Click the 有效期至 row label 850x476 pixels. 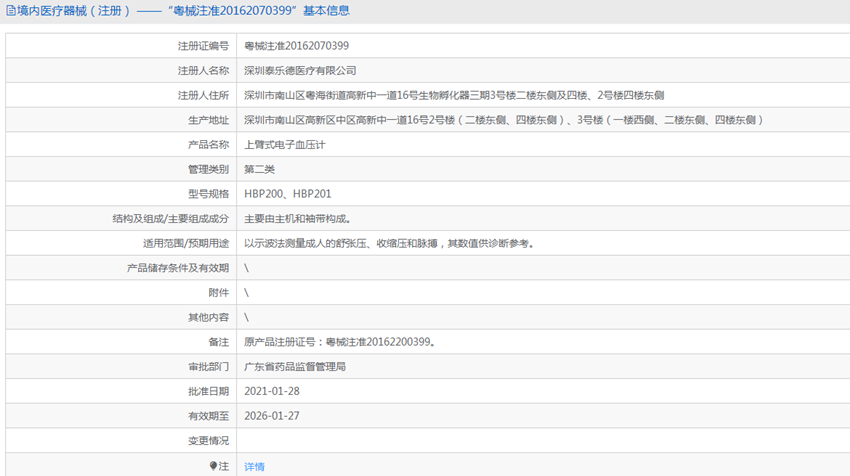click(x=209, y=416)
